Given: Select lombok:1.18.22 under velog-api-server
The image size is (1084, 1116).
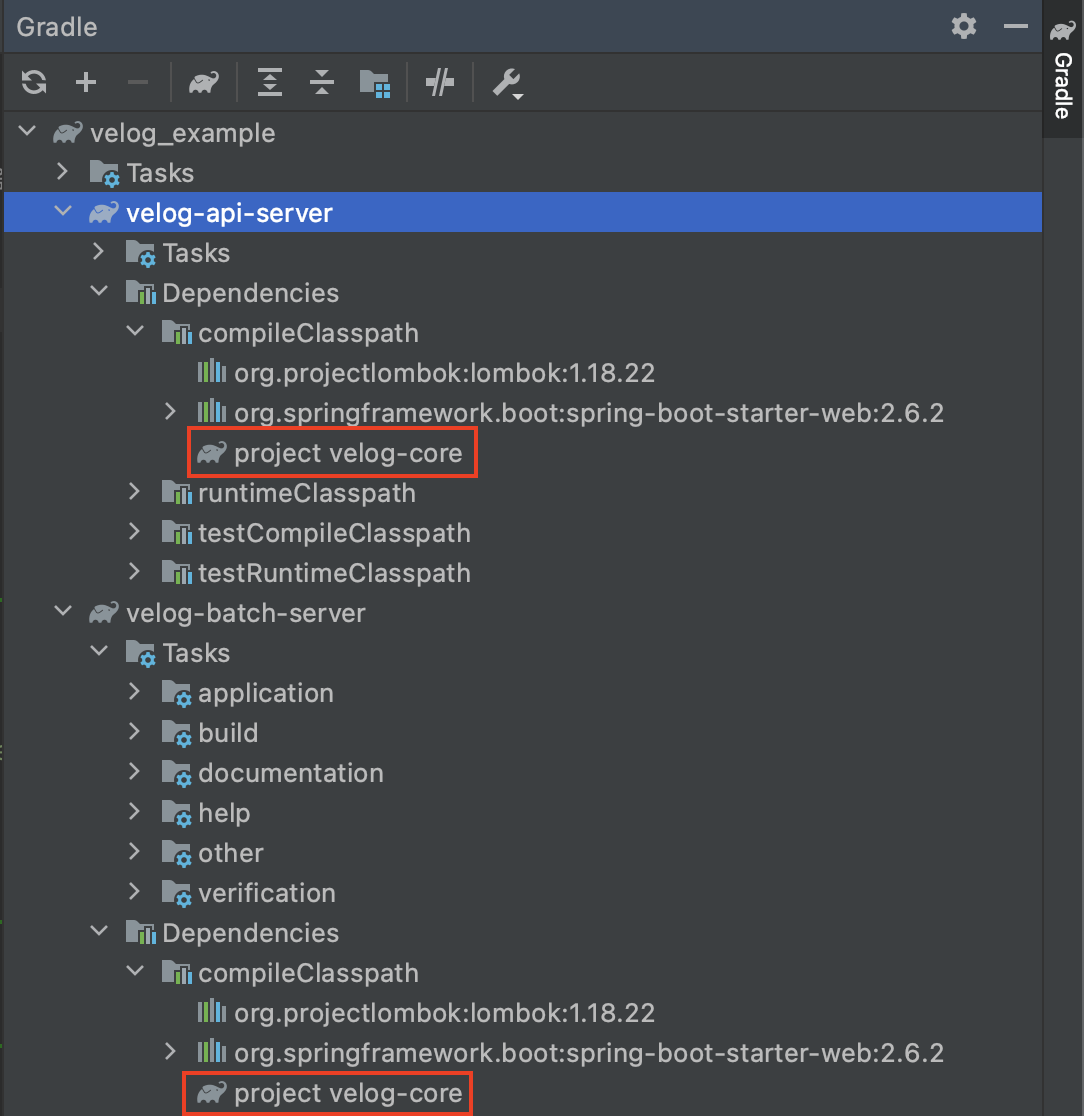Looking at the screenshot, I should 522,372.
